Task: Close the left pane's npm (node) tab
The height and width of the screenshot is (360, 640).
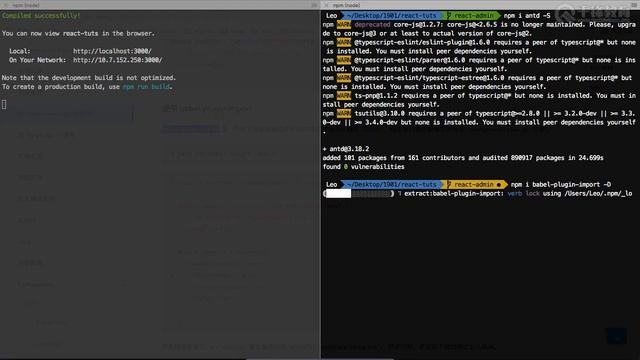Action: click(x=5, y=5)
